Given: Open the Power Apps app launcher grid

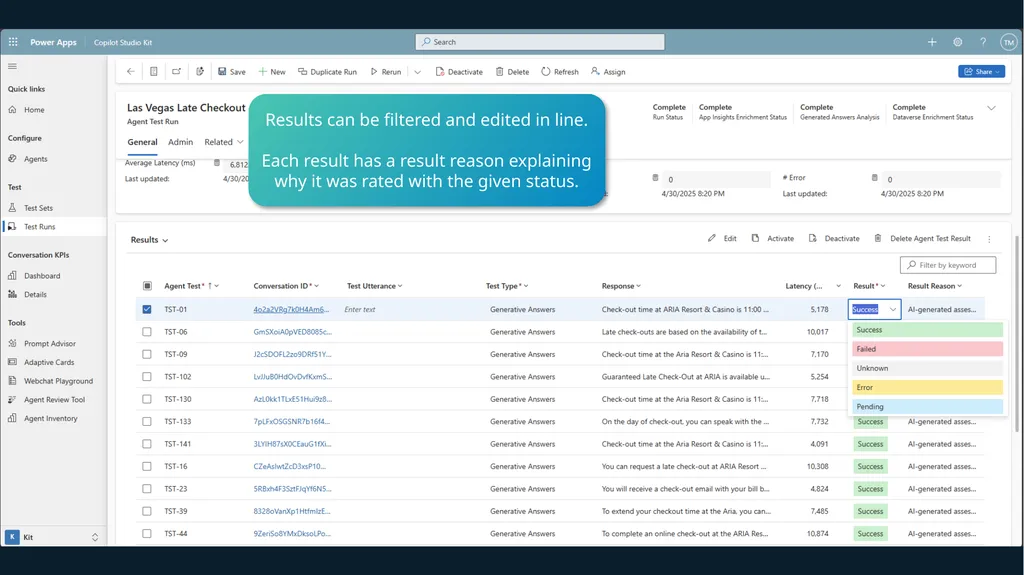Looking at the screenshot, I should (13, 42).
